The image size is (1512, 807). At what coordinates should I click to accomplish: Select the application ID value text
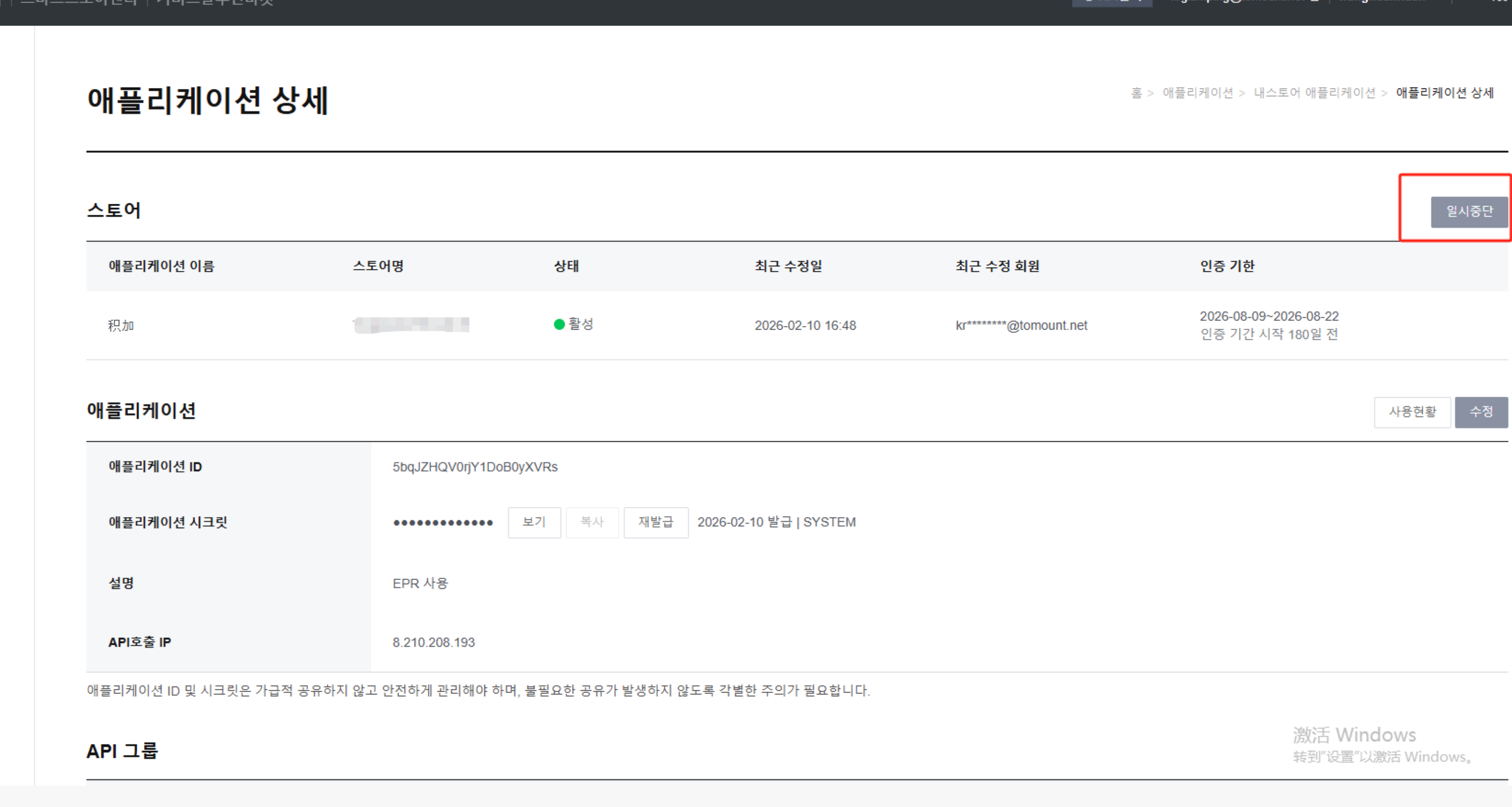(x=475, y=467)
